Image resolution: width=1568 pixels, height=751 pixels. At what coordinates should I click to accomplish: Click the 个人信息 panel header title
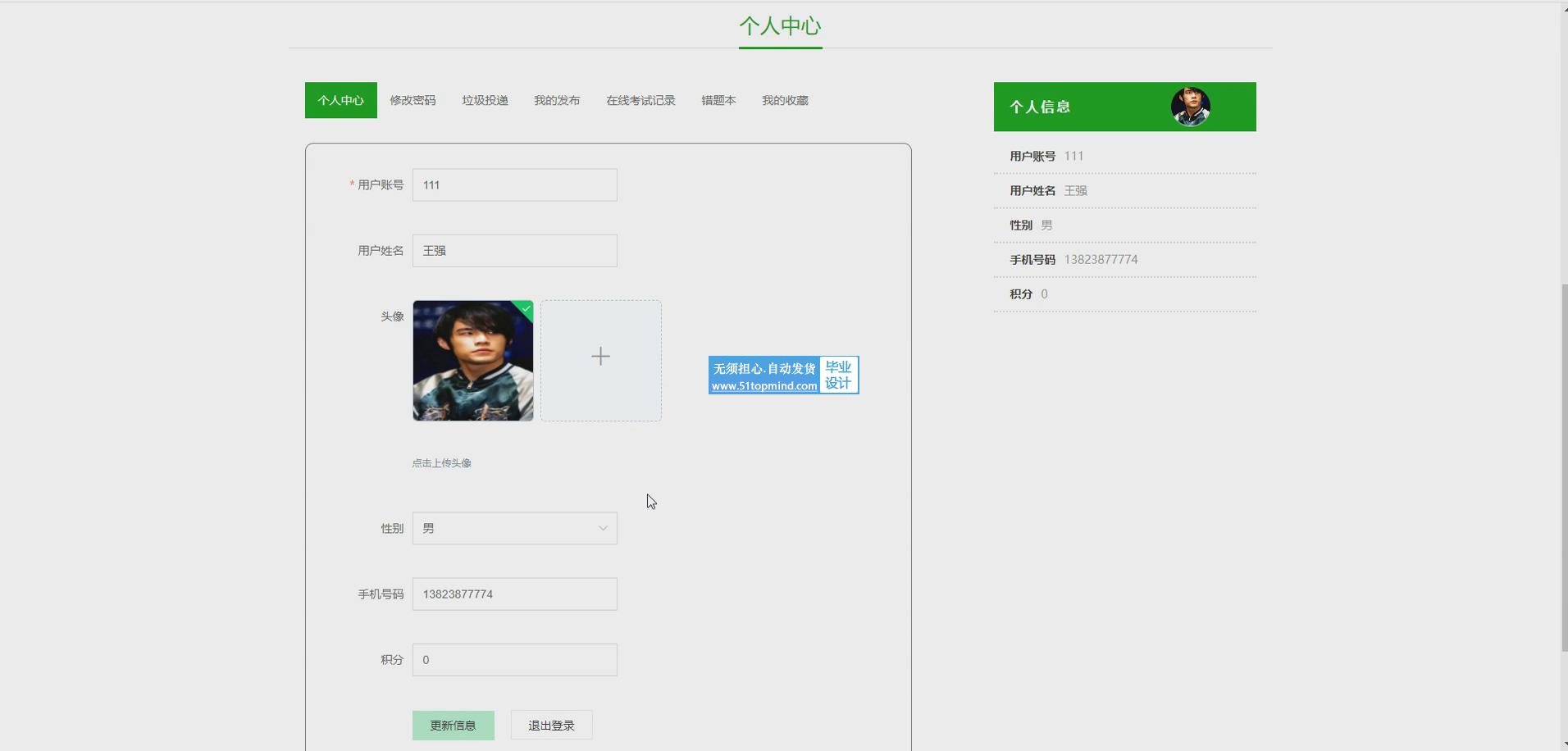tap(1040, 107)
